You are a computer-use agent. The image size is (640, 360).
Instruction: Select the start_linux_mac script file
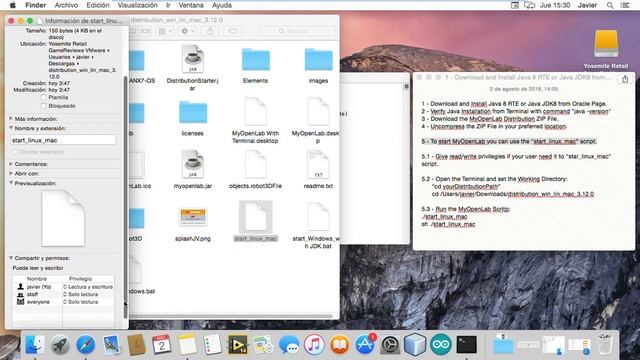click(256, 217)
